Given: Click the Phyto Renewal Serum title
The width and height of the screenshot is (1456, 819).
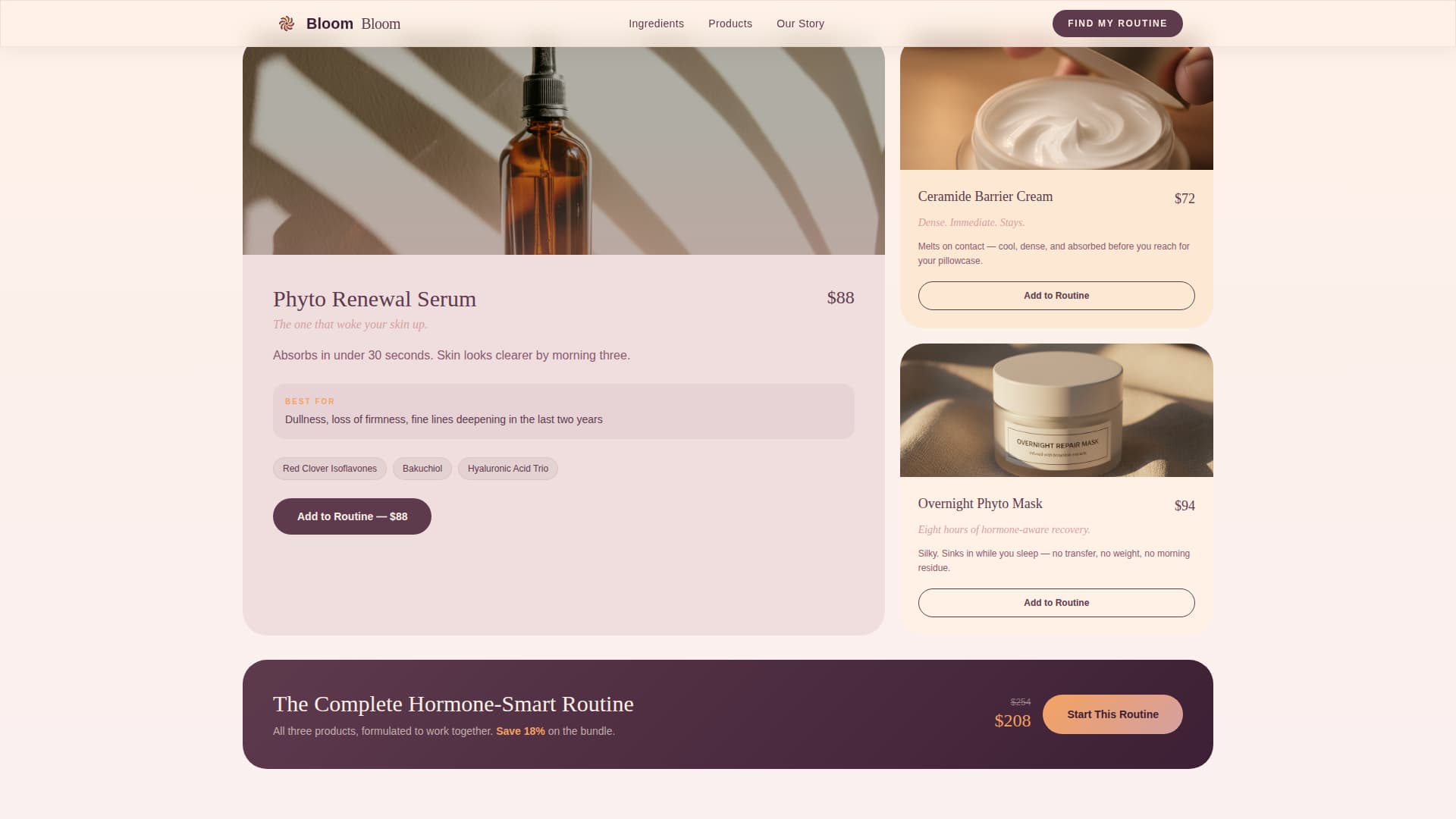Looking at the screenshot, I should pyautogui.click(x=374, y=299).
